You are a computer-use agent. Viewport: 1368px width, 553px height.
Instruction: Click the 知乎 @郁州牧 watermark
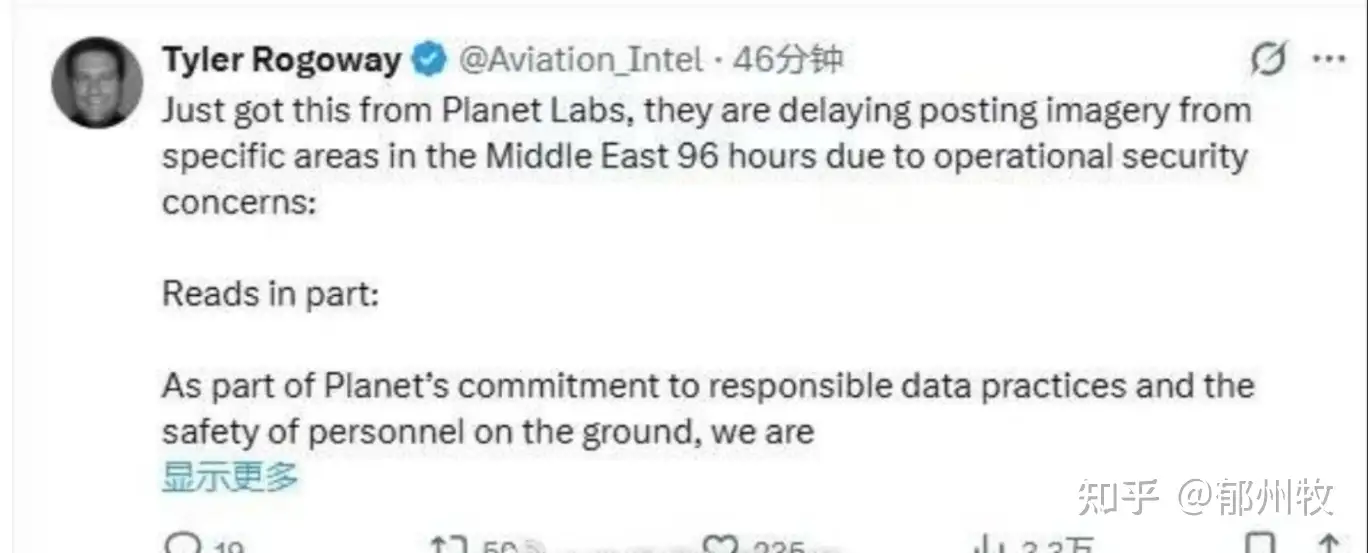tap(1205, 496)
